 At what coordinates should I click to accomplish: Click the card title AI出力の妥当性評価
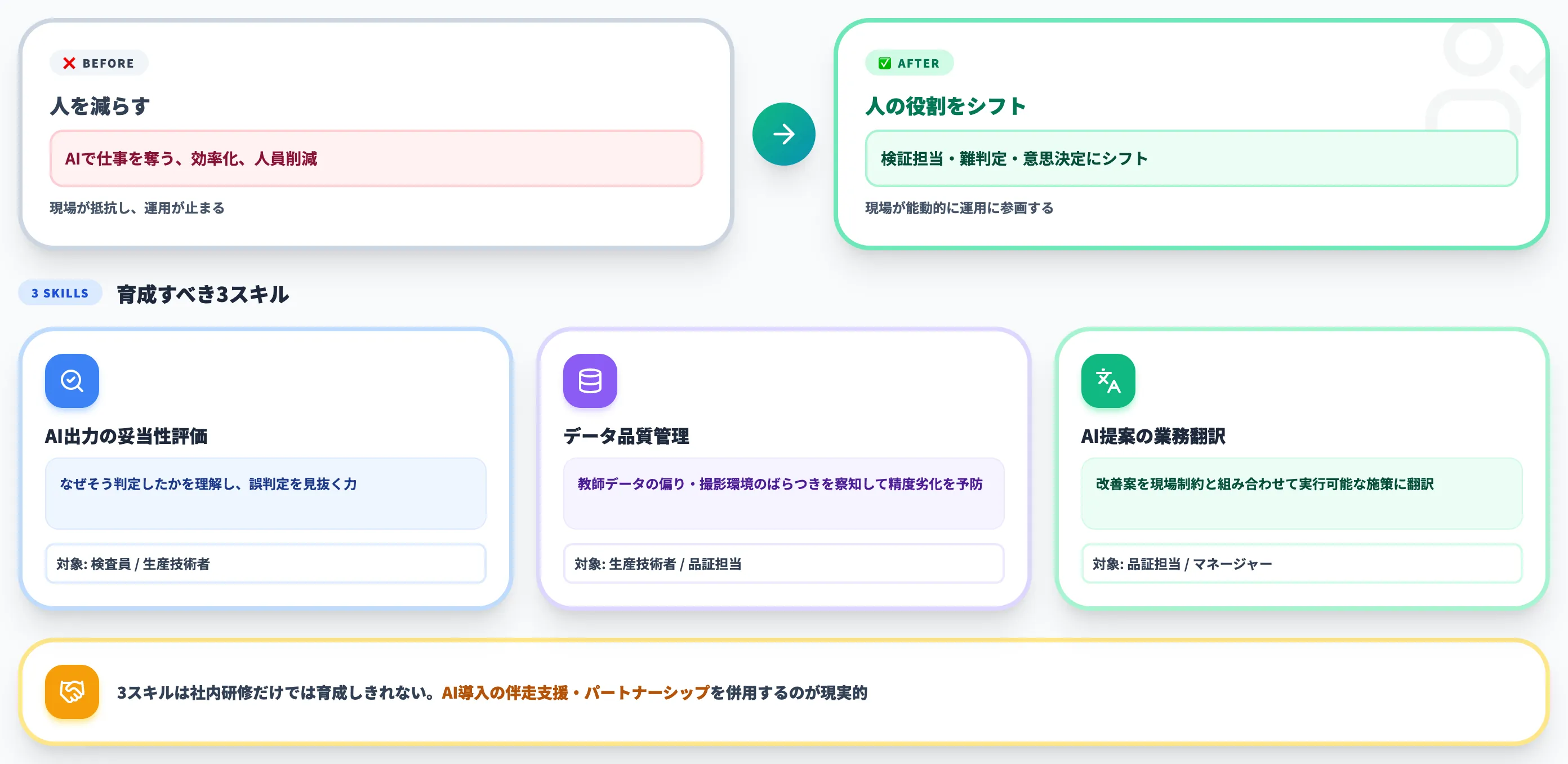pyautogui.click(x=126, y=436)
